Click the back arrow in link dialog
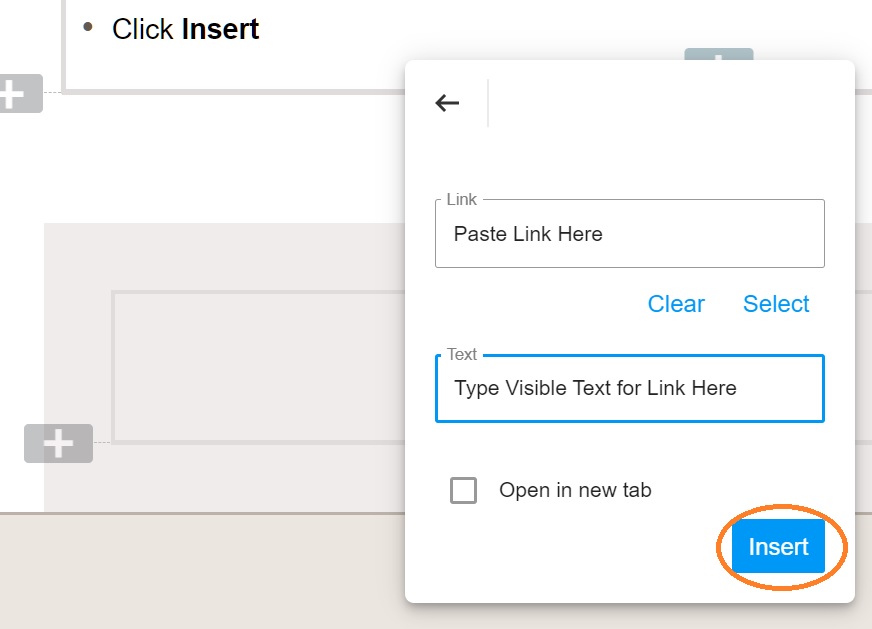This screenshot has width=872, height=629. [447, 103]
